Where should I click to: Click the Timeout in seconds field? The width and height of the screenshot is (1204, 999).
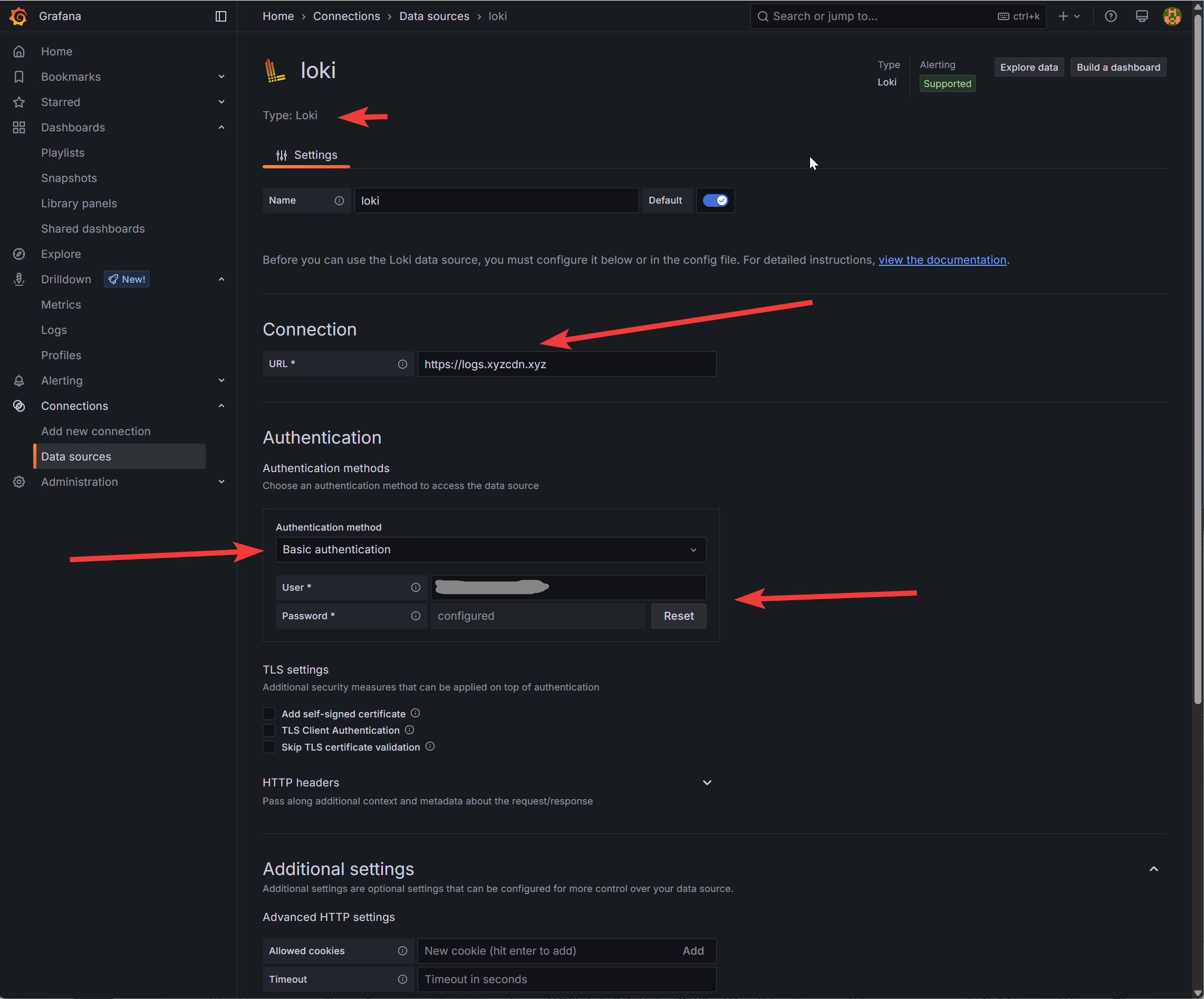tap(566, 979)
